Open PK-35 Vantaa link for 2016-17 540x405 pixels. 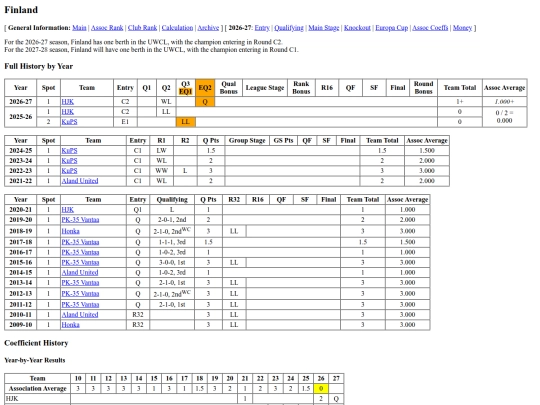click(x=80, y=252)
